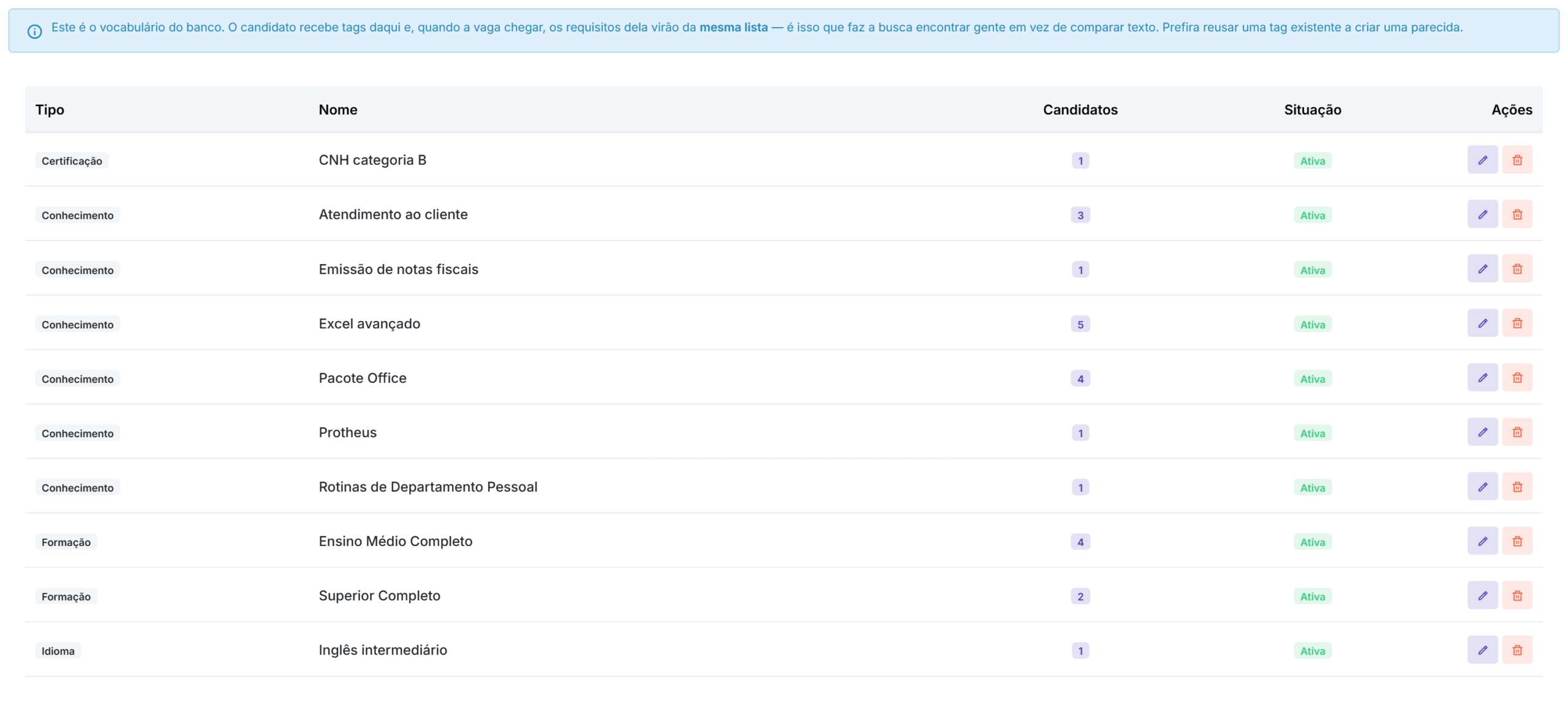The width and height of the screenshot is (1568, 728).
Task: Select the Rotinas de Departamento Pessoal name
Action: coord(428,487)
